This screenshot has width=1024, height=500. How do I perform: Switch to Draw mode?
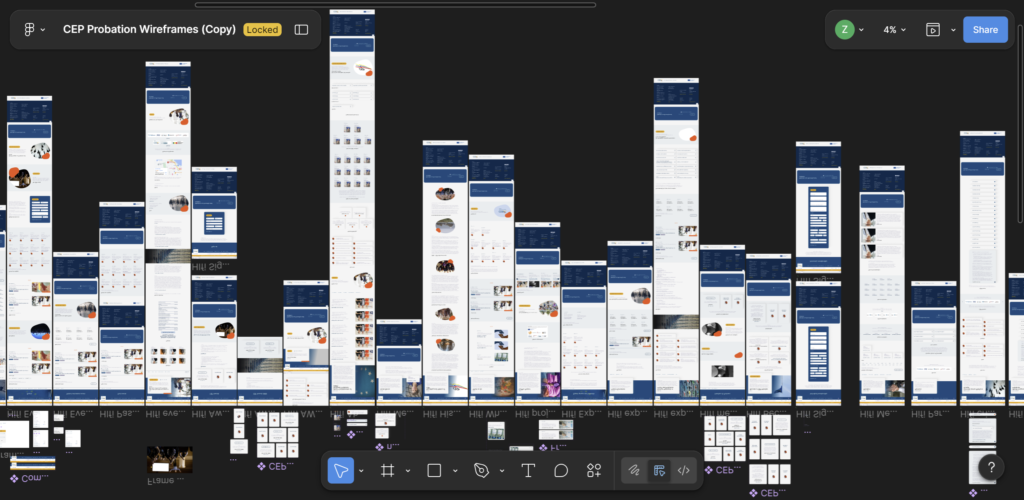click(x=633, y=471)
